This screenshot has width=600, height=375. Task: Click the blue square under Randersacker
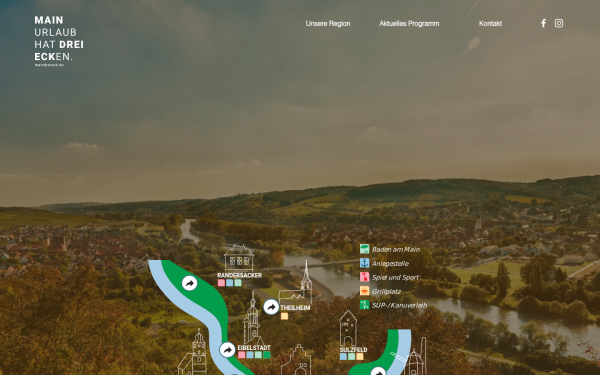(x=230, y=283)
